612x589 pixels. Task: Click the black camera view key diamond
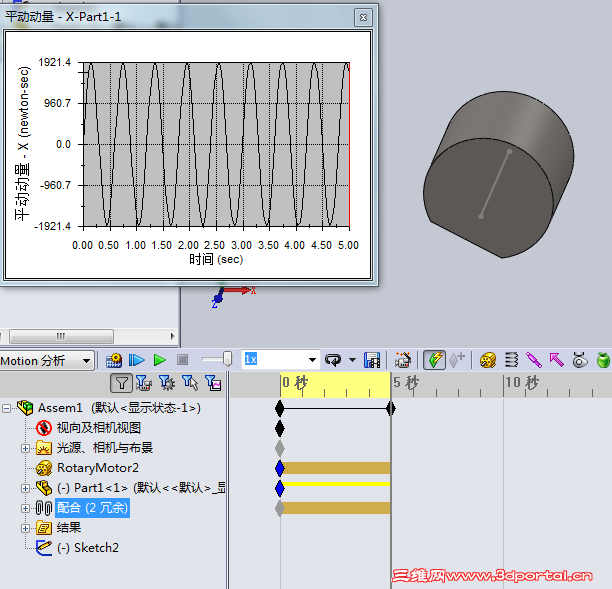279,428
